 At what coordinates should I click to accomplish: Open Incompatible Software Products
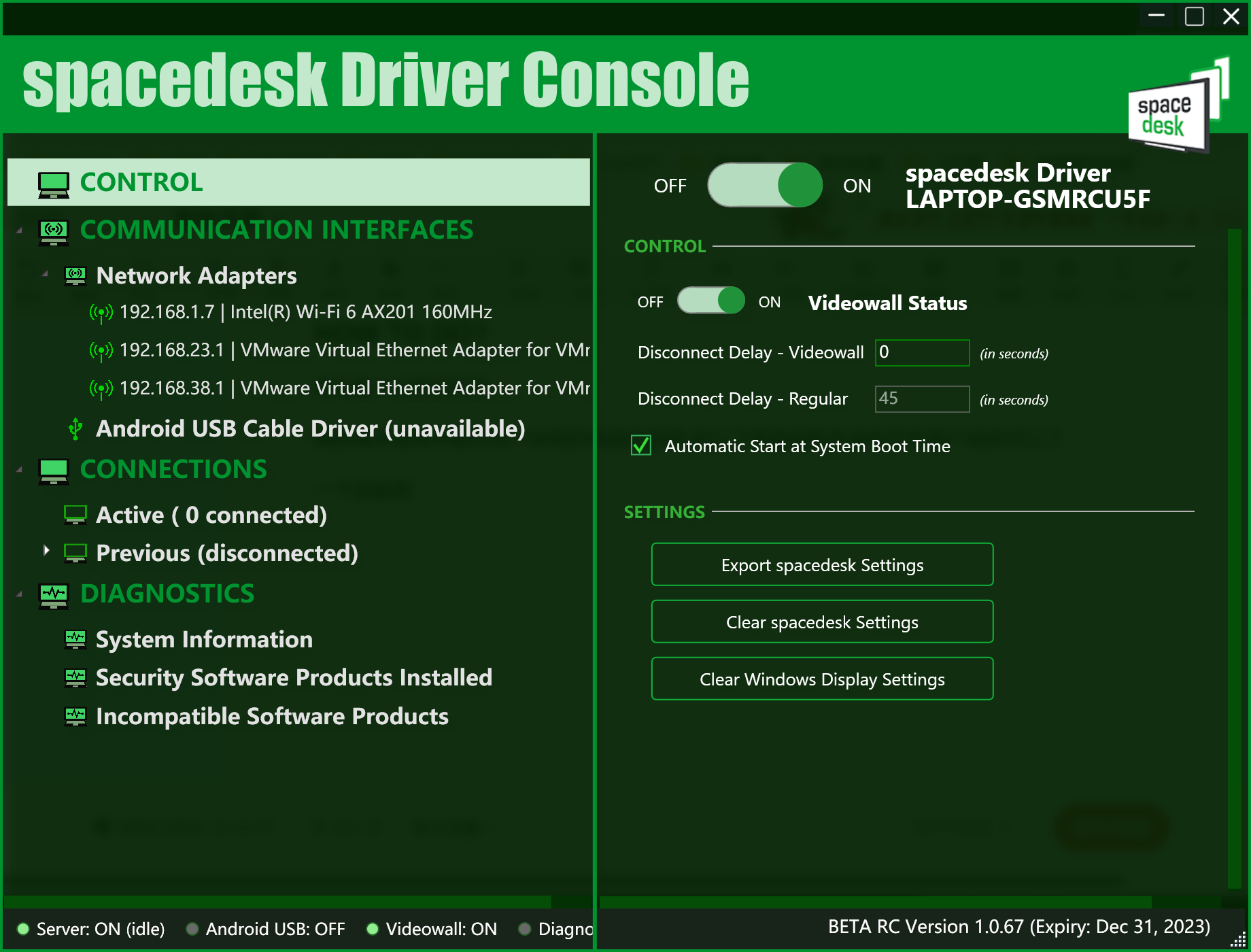tap(272, 716)
